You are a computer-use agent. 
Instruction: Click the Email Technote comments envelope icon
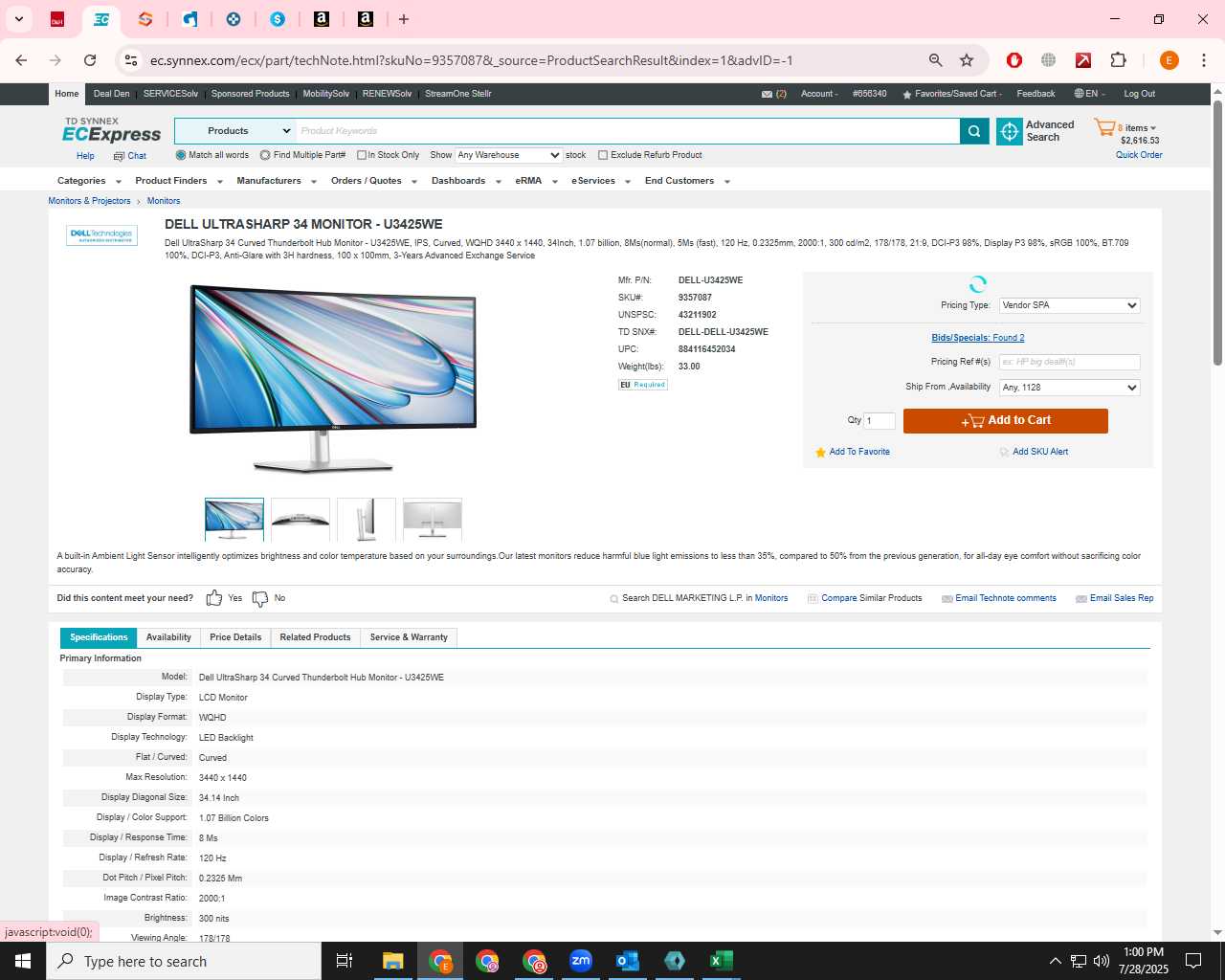click(947, 598)
